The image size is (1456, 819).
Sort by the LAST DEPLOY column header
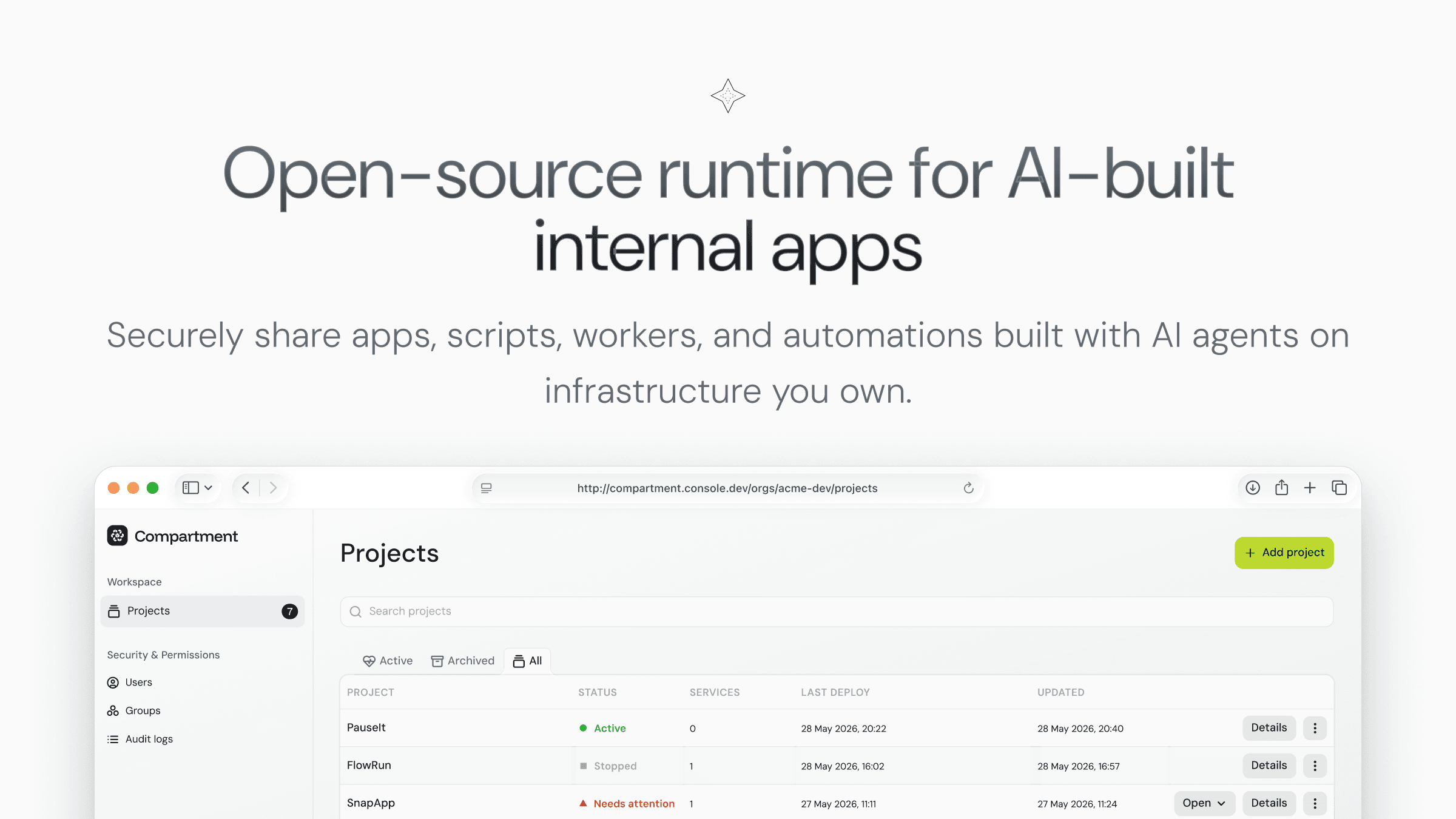point(835,692)
